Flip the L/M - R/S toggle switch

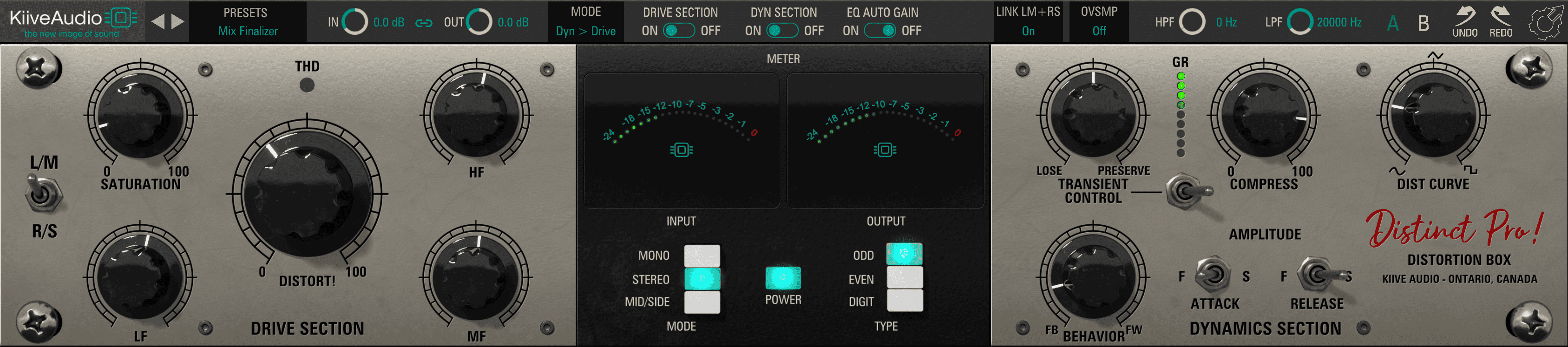[43, 194]
